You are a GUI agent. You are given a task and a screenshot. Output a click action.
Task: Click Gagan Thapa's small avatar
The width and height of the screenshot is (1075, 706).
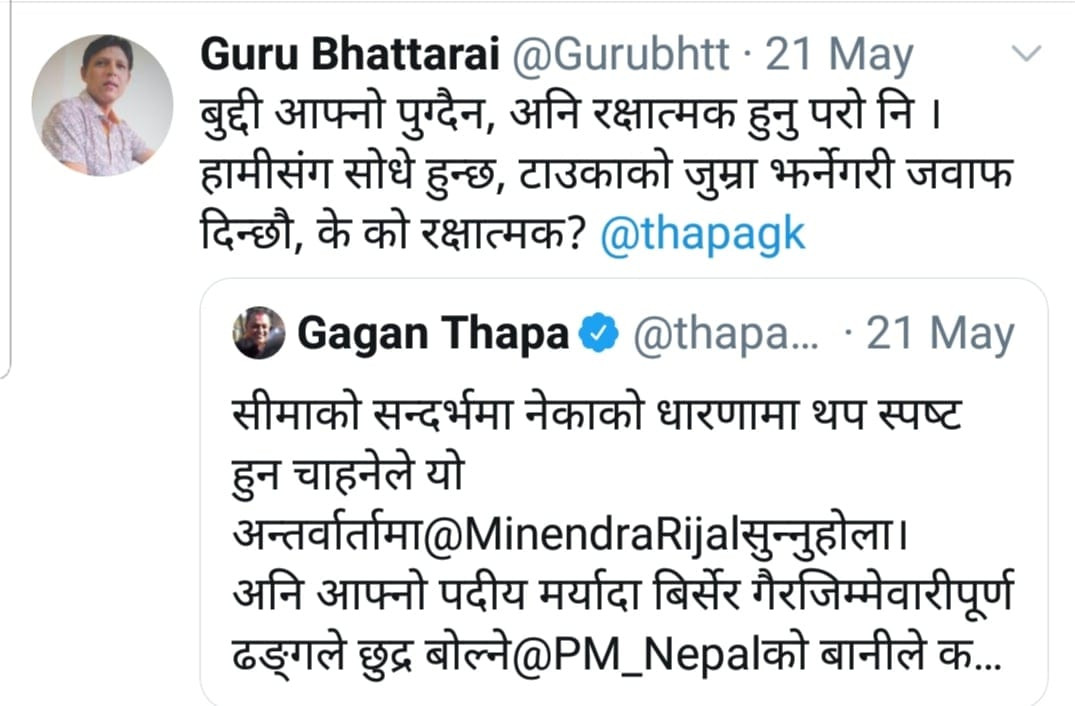click(x=259, y=332)
